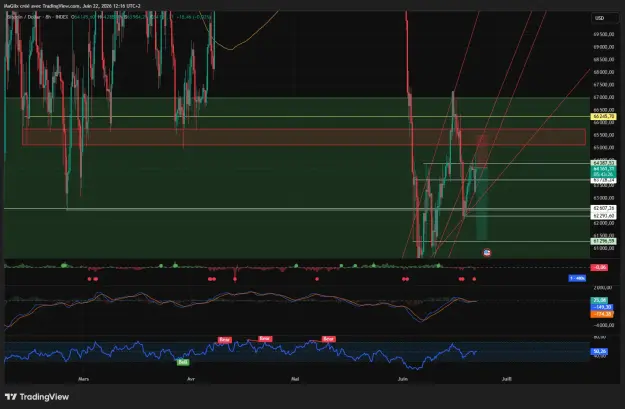Click the Juill label on time axis

pos(507,379)
